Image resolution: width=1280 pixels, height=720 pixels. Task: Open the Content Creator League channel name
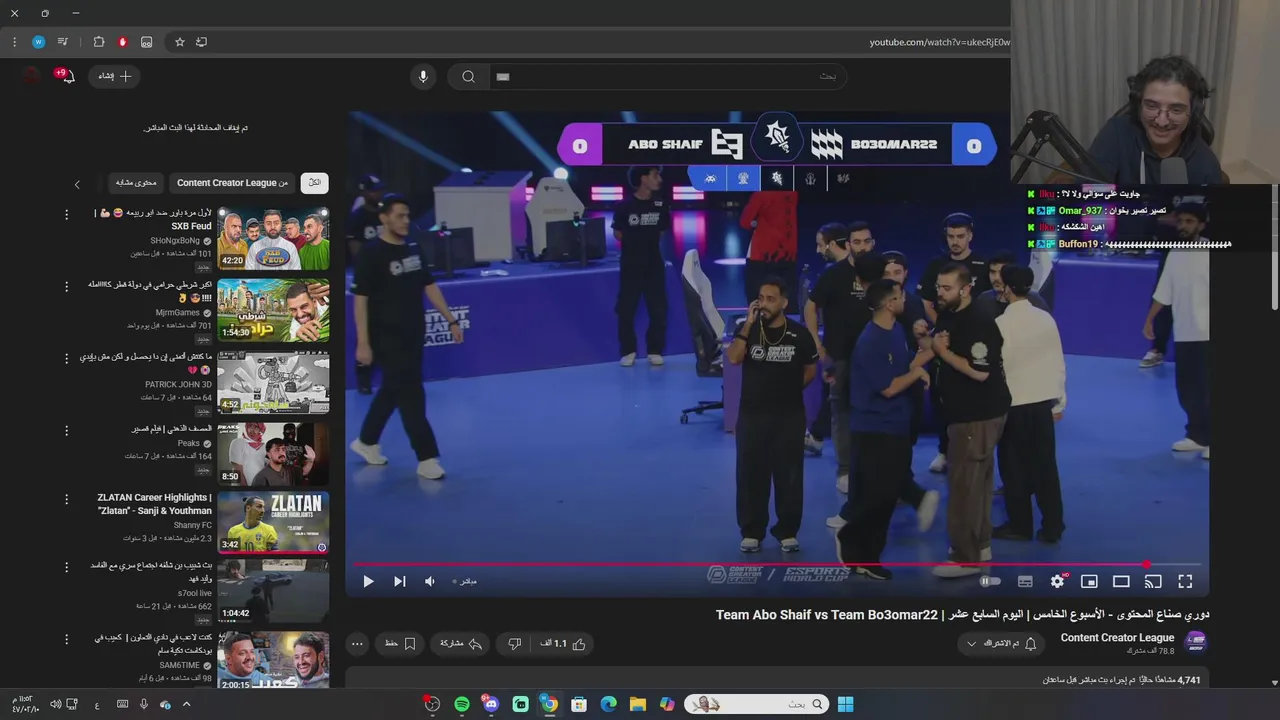point(1117,638)
